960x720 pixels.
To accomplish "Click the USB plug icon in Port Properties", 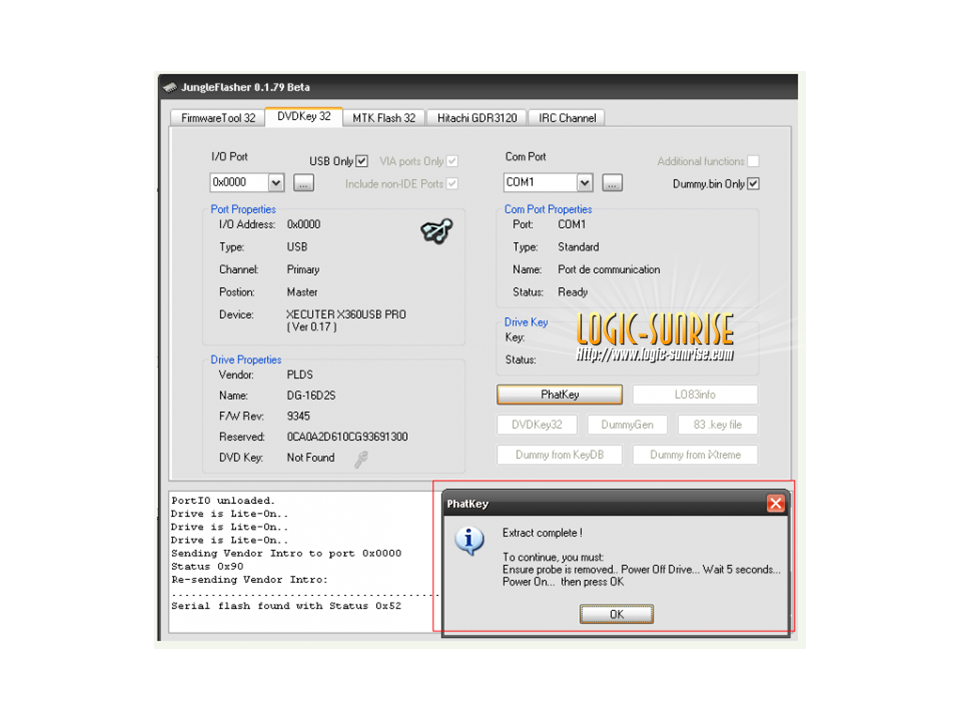I will (437, 231).
